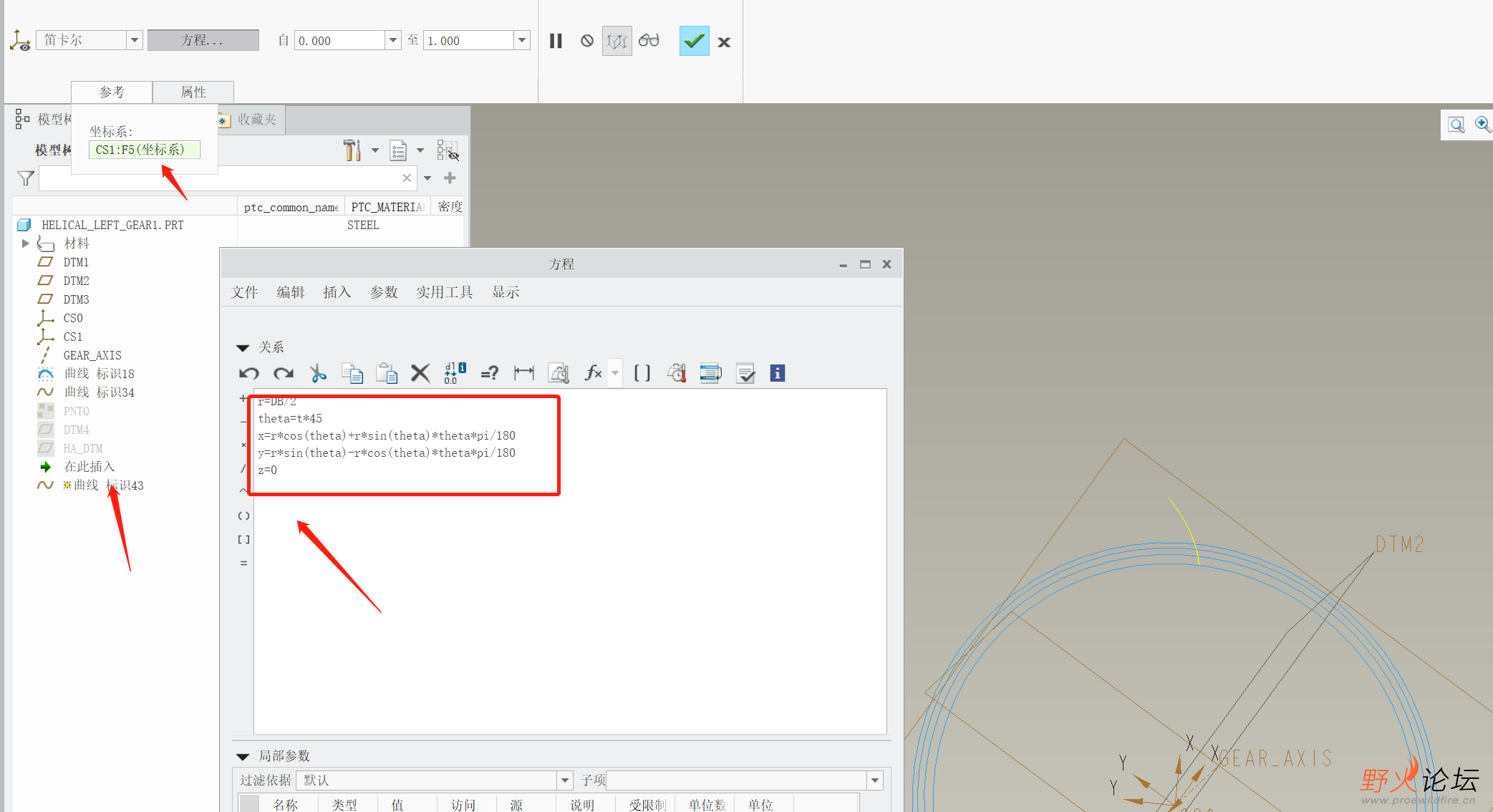Switch to the 参考 tab
The width and height of the screenshot is (1493, 812).
pos(112,92)
